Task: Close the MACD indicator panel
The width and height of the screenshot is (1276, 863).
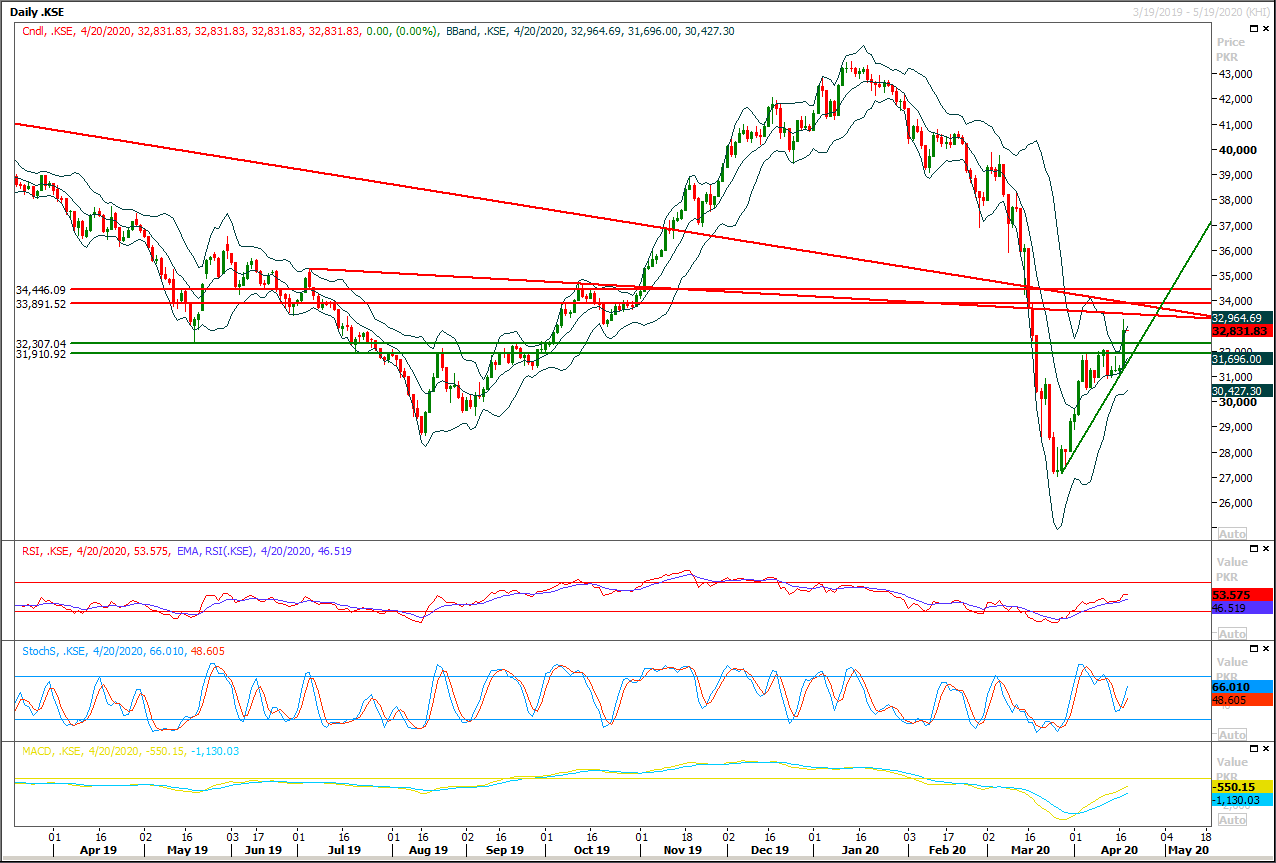Action: tap(1268, 750)
